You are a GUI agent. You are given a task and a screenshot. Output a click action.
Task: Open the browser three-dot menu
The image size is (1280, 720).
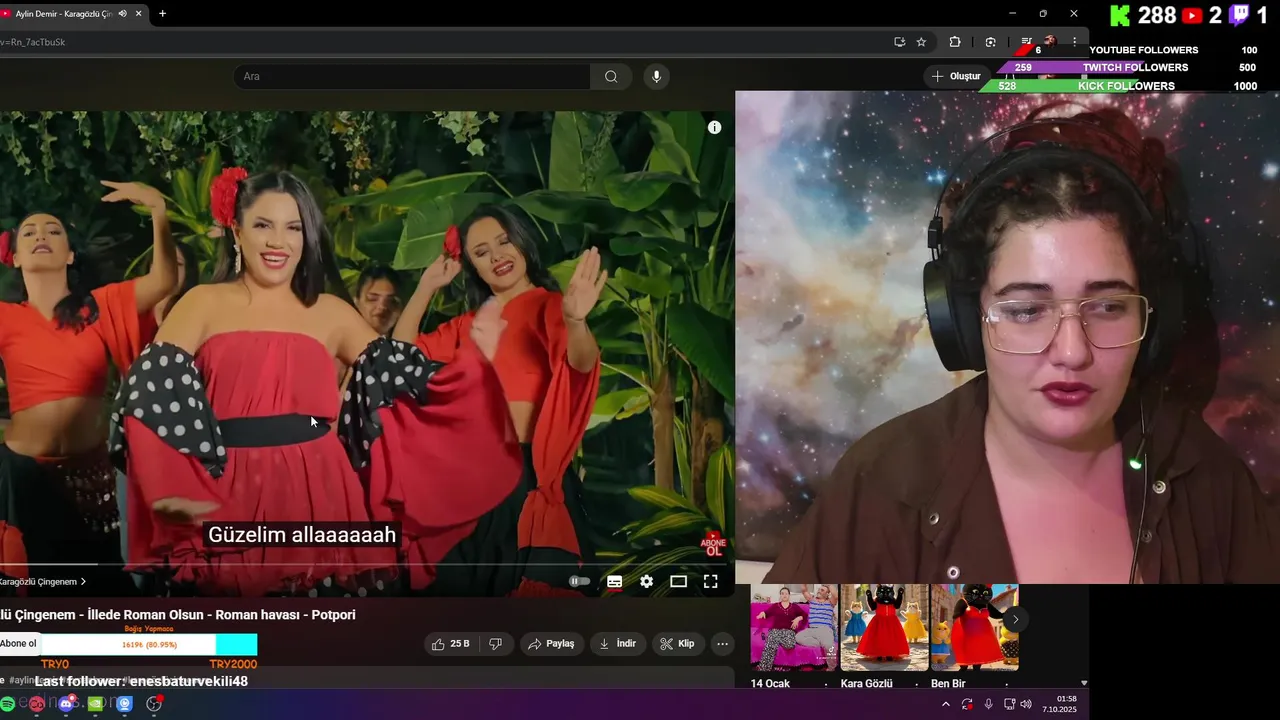(1075, 42)
